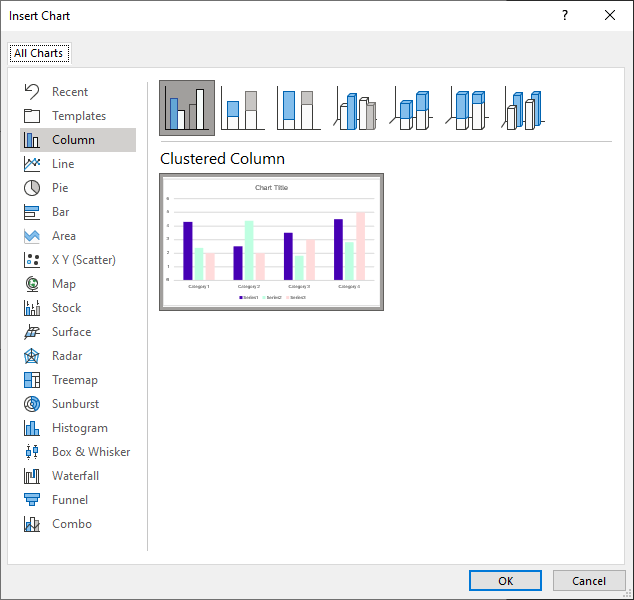
Task: Select the 3-D Clustered Column subtype icon
Action: pos(355,108)
